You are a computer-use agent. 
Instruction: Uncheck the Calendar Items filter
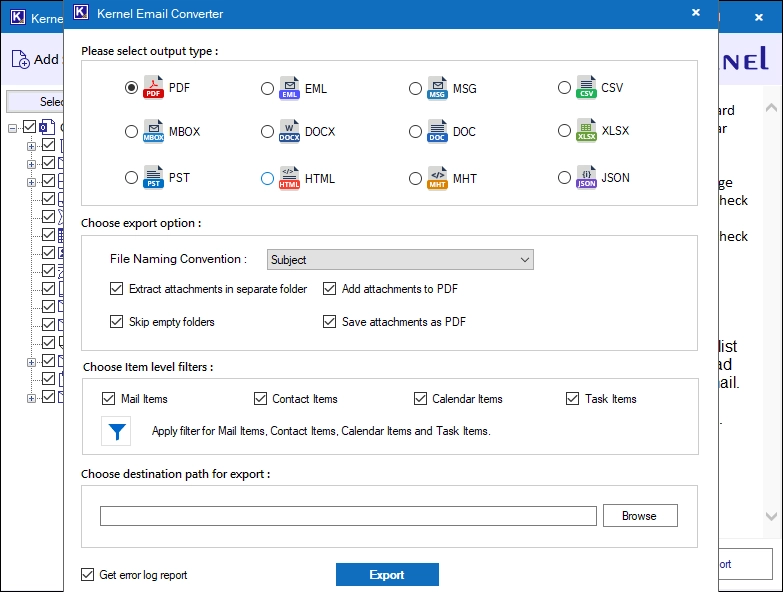420,398
